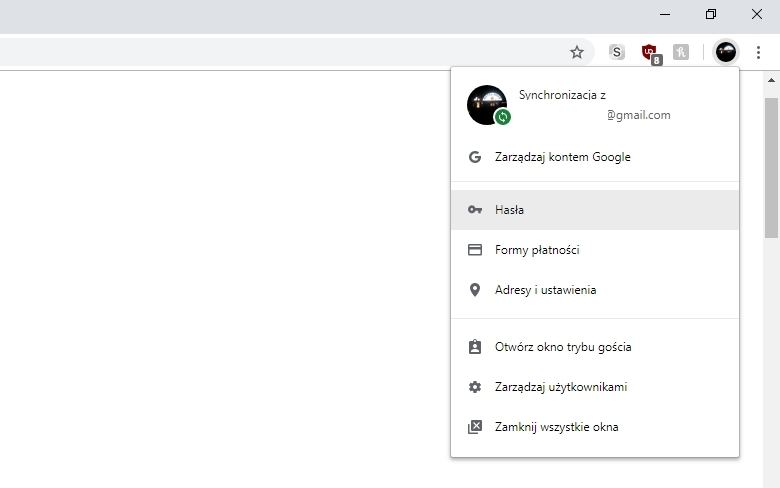
Task: Bookmark this page with the star icon
Action: pyautogui.click(x=577, y=52)
